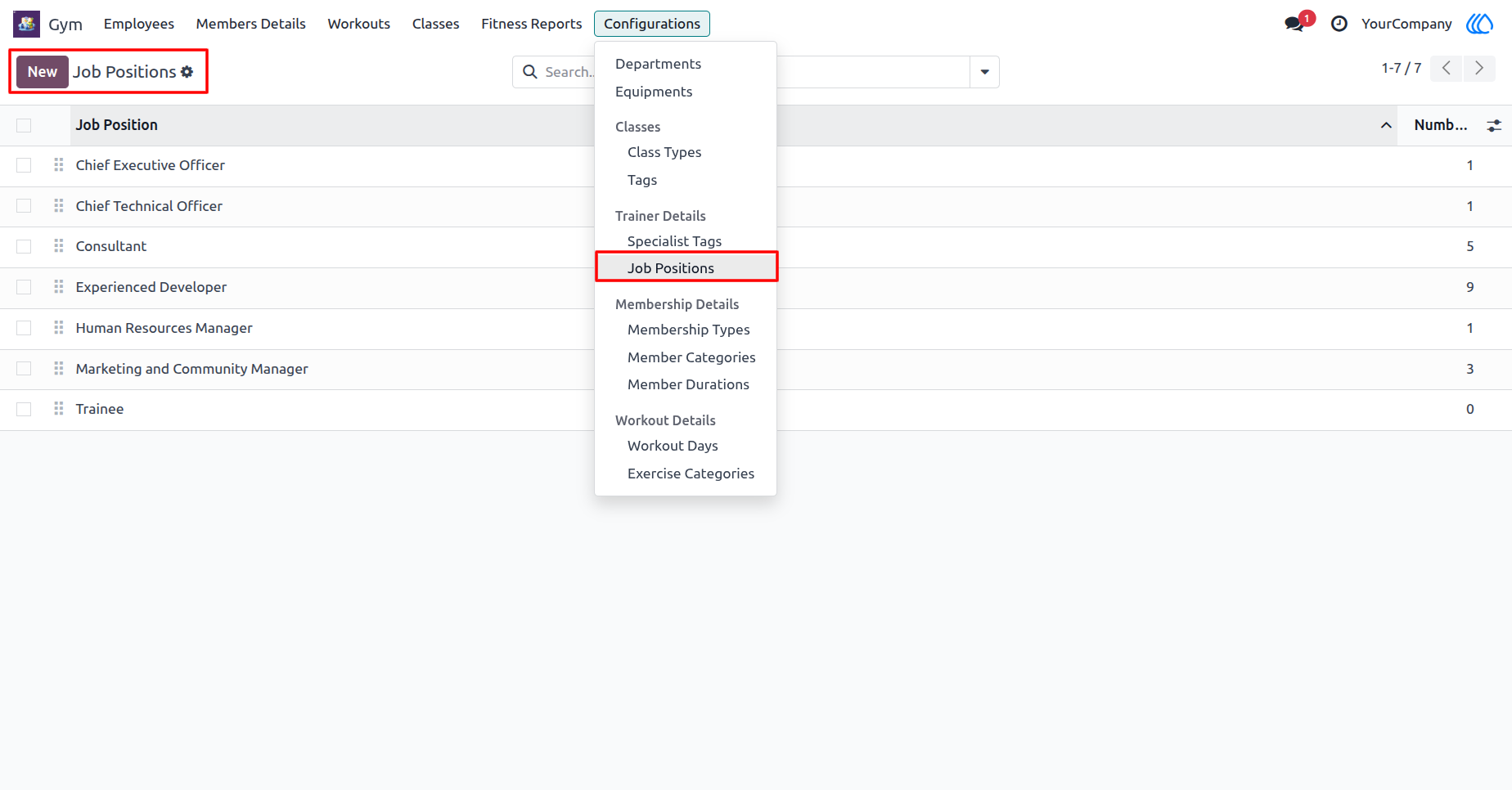Open the Fitness Reports menu
The width and height of the screenshot is (1512, 790).
coord(532,24)
